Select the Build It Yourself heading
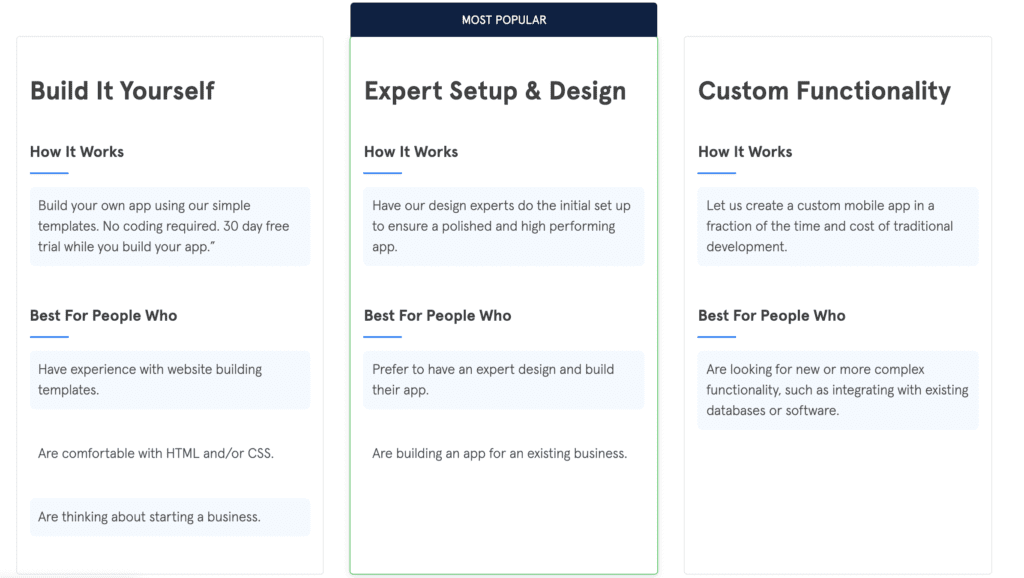The width and height of the screenshot is (1024, 578). tap(122, 91)
